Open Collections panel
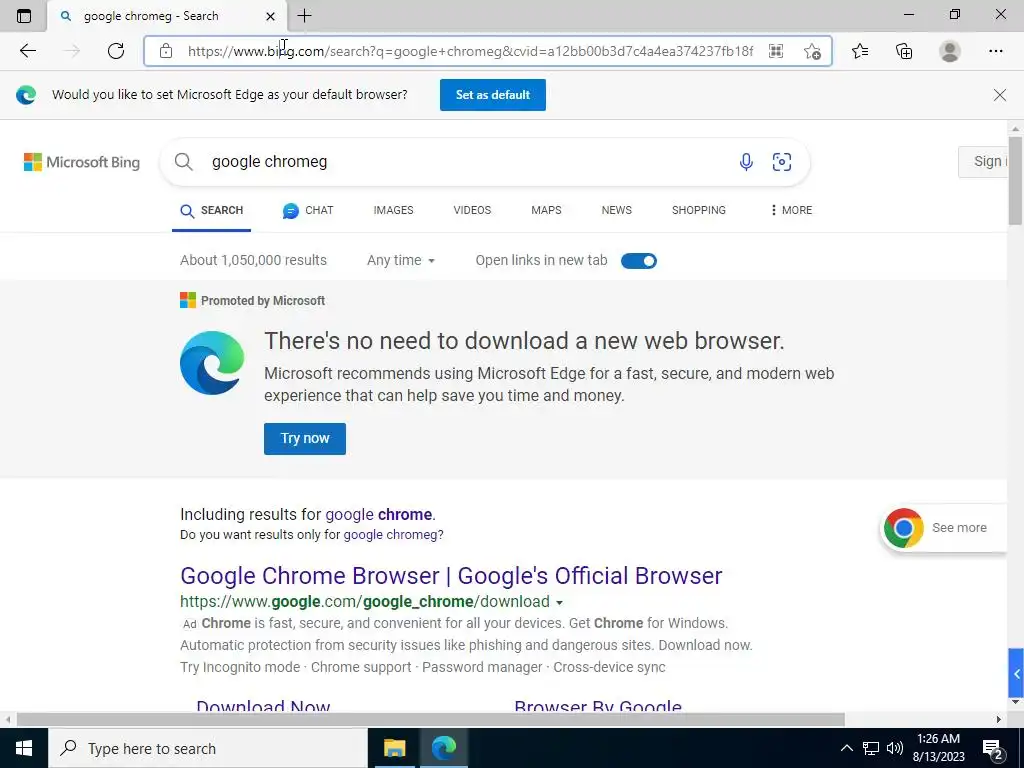1024x768 pixels. [904, 51]
